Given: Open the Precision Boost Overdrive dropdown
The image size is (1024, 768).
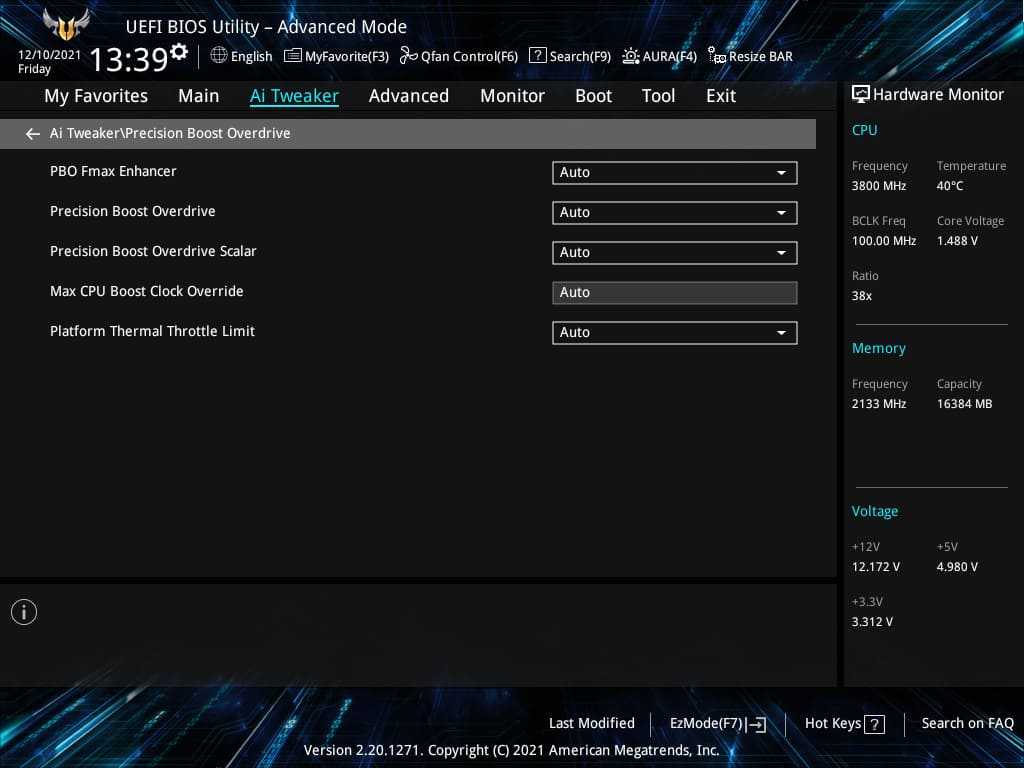Looking at the screenshot, I should [674, 213].
